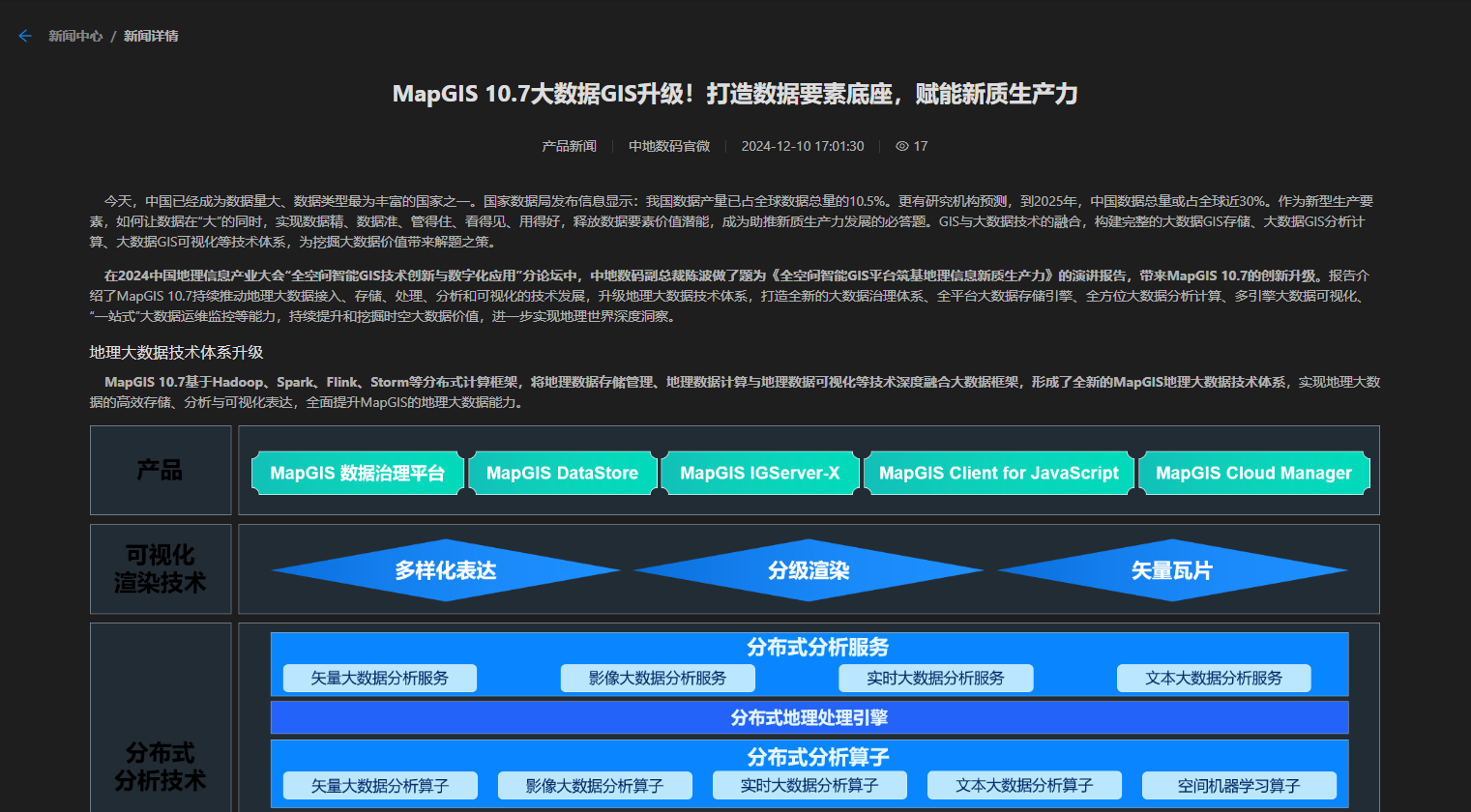Click the 文本大数据分析服务 box

coord(1214,678)
